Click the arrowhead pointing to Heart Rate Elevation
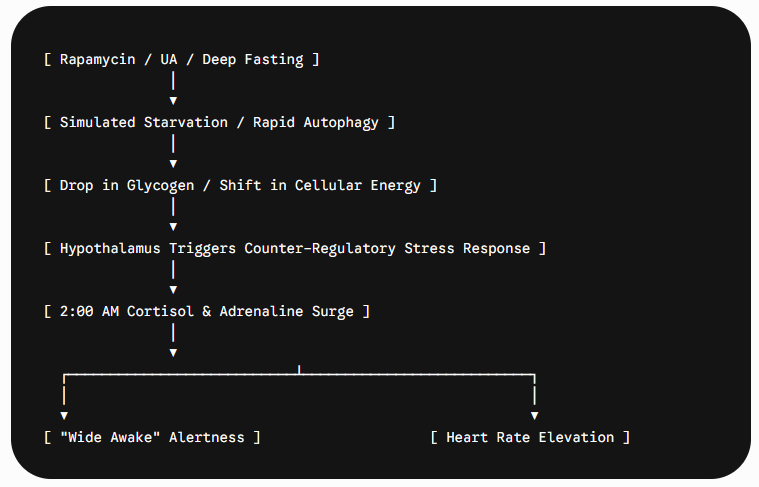 click(534, 416)
